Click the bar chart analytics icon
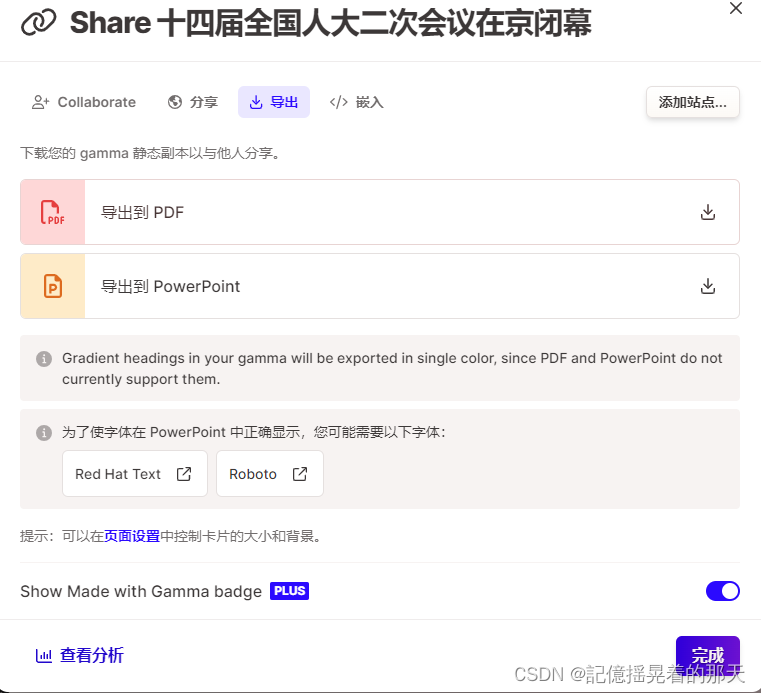Viewport: 761px width, 693px height. coord(44,656)
